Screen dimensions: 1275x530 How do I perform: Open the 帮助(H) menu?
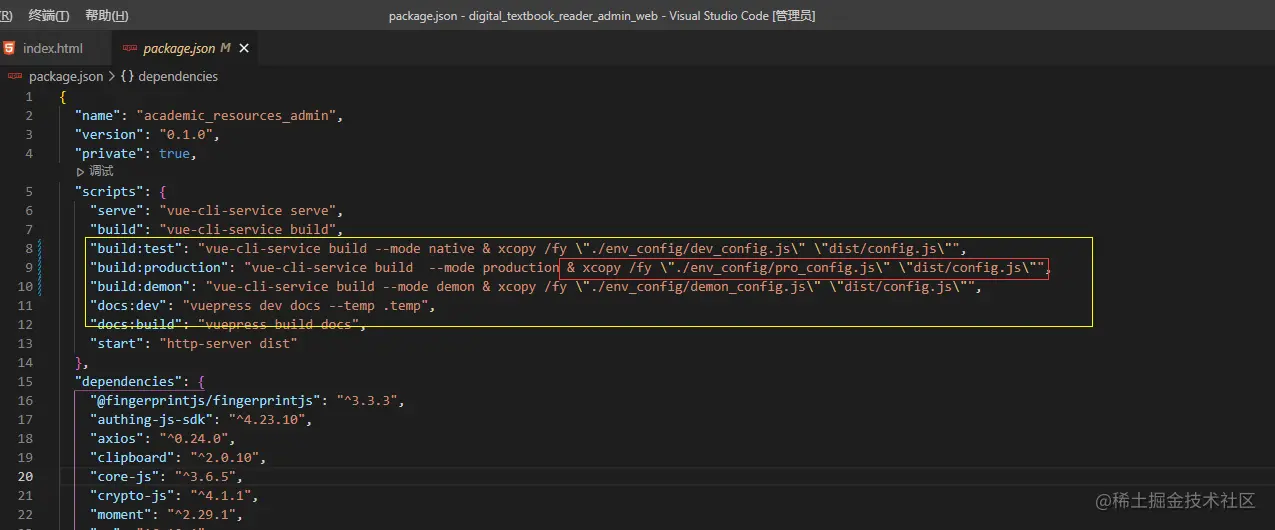click(107, 16)
